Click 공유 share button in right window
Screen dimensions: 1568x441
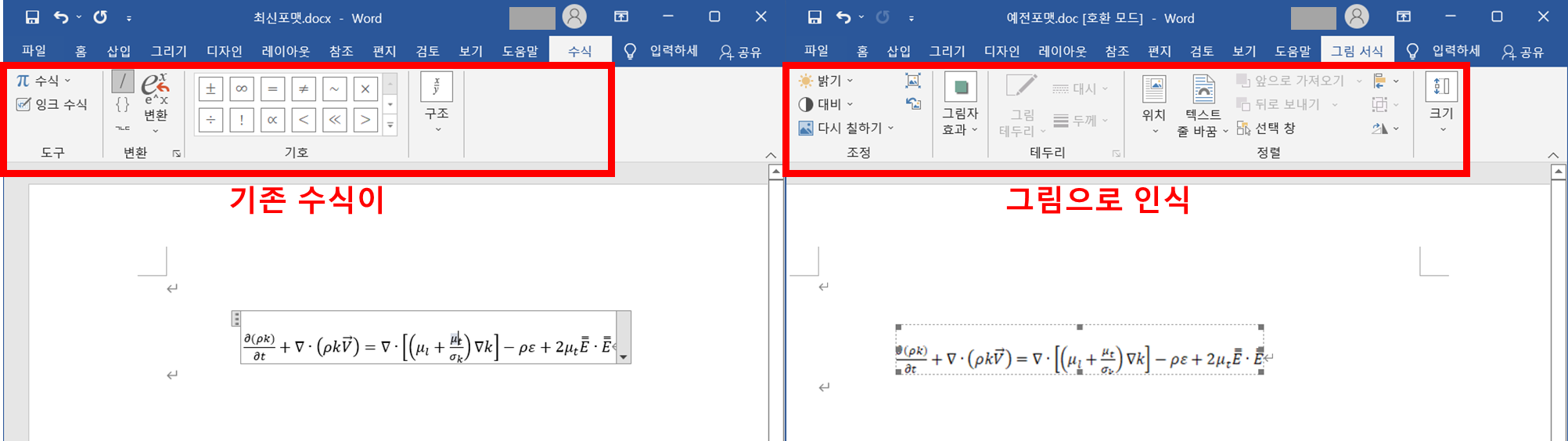tap(1523, 52)
